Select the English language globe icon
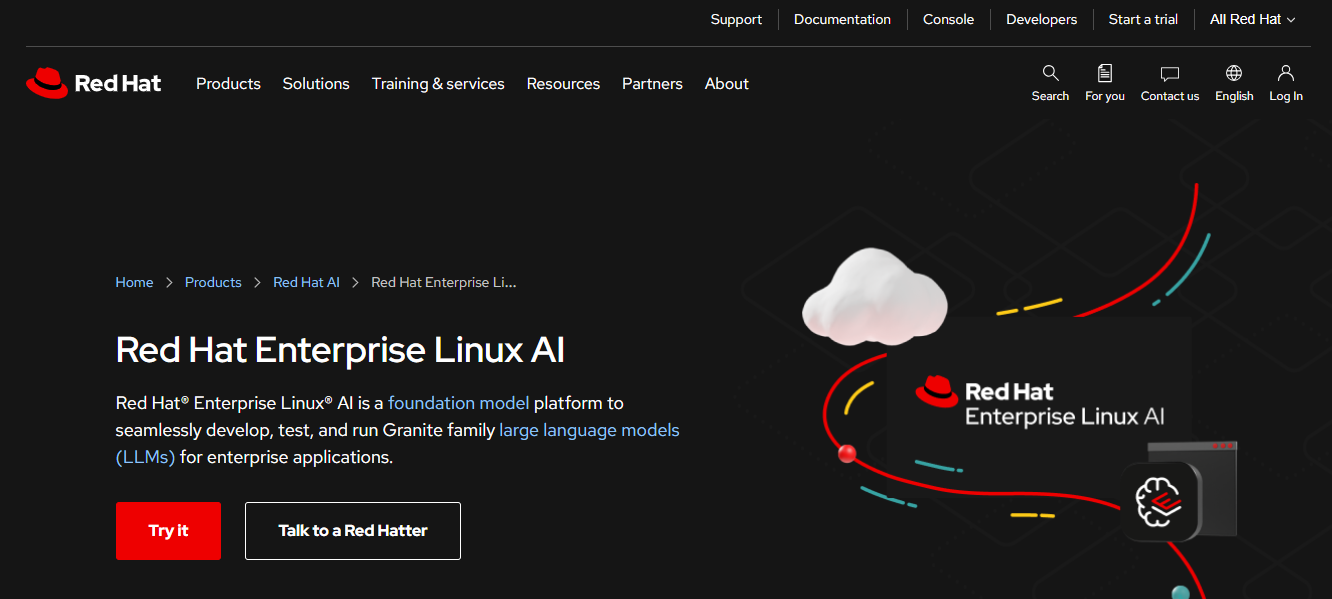Image resolution: width=1332 pixels, height=599 pixels. click(x=1233, y=83)
